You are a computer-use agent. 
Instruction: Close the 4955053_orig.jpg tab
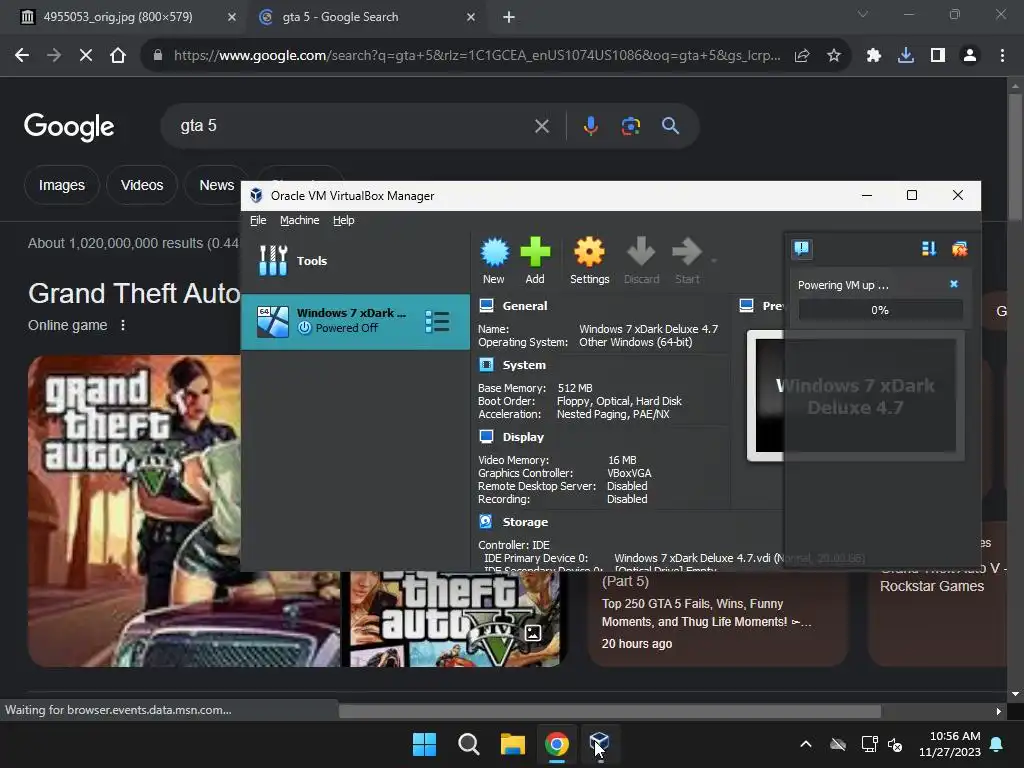coord(231,17)
